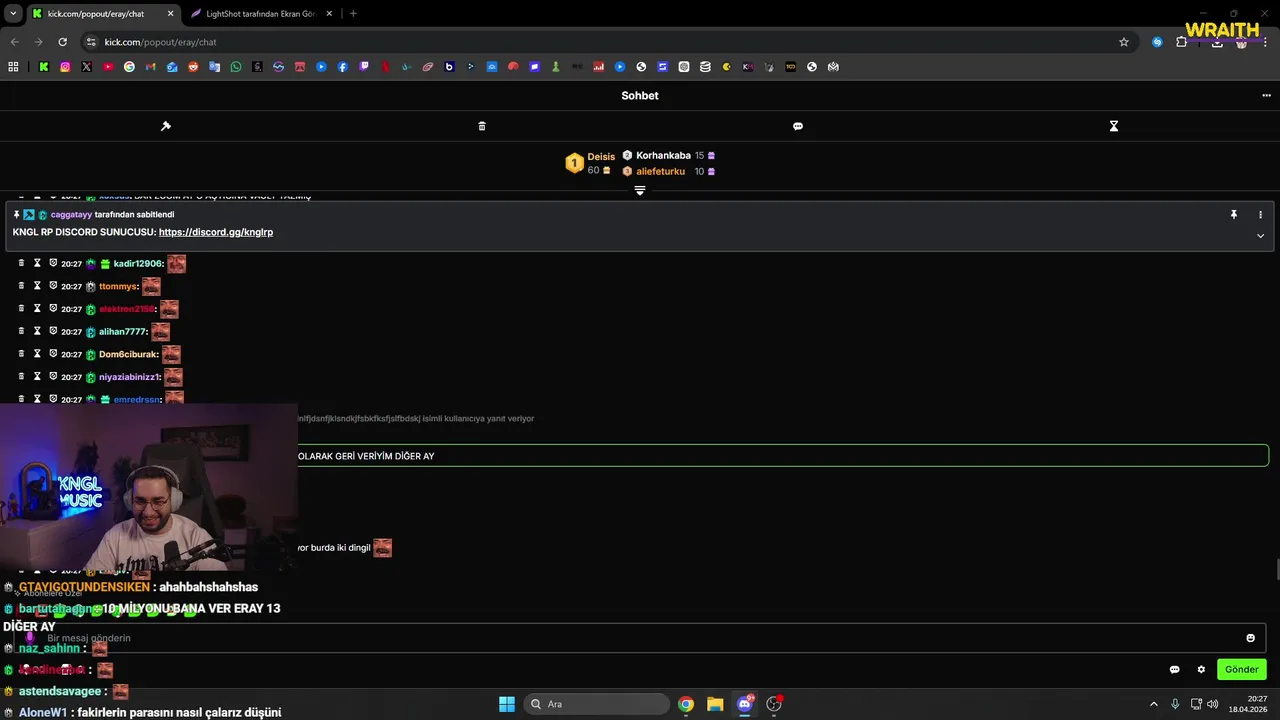
Task: Open pinned message three-dot options
Action: pyautogui.click(x=1260, y=215)
